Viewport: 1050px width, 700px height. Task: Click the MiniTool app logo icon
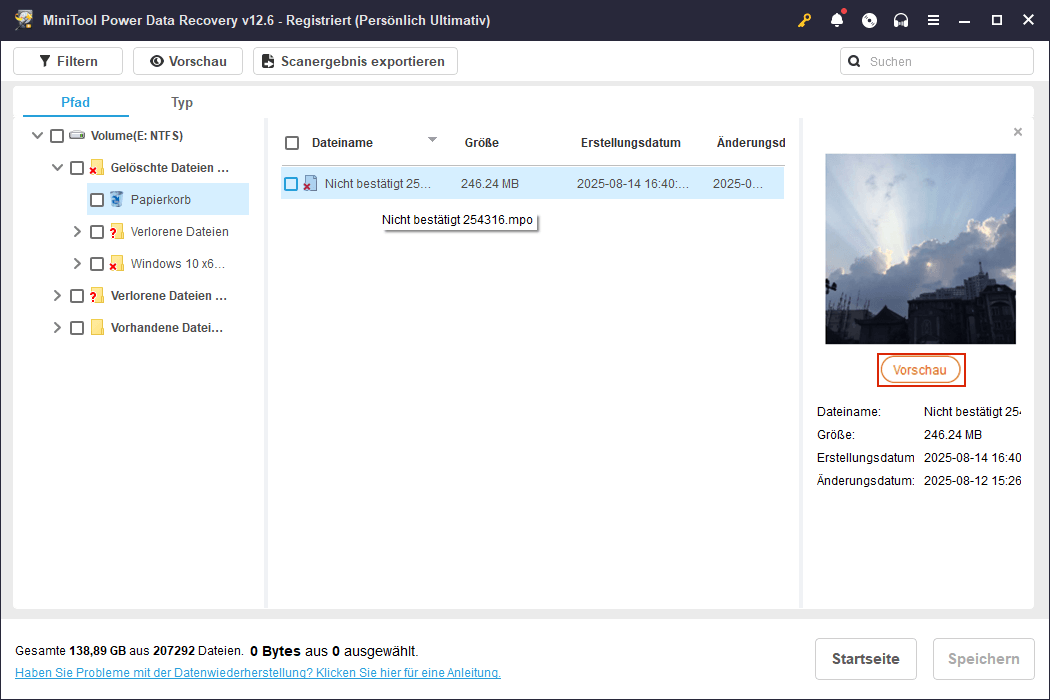click(24, 20)
